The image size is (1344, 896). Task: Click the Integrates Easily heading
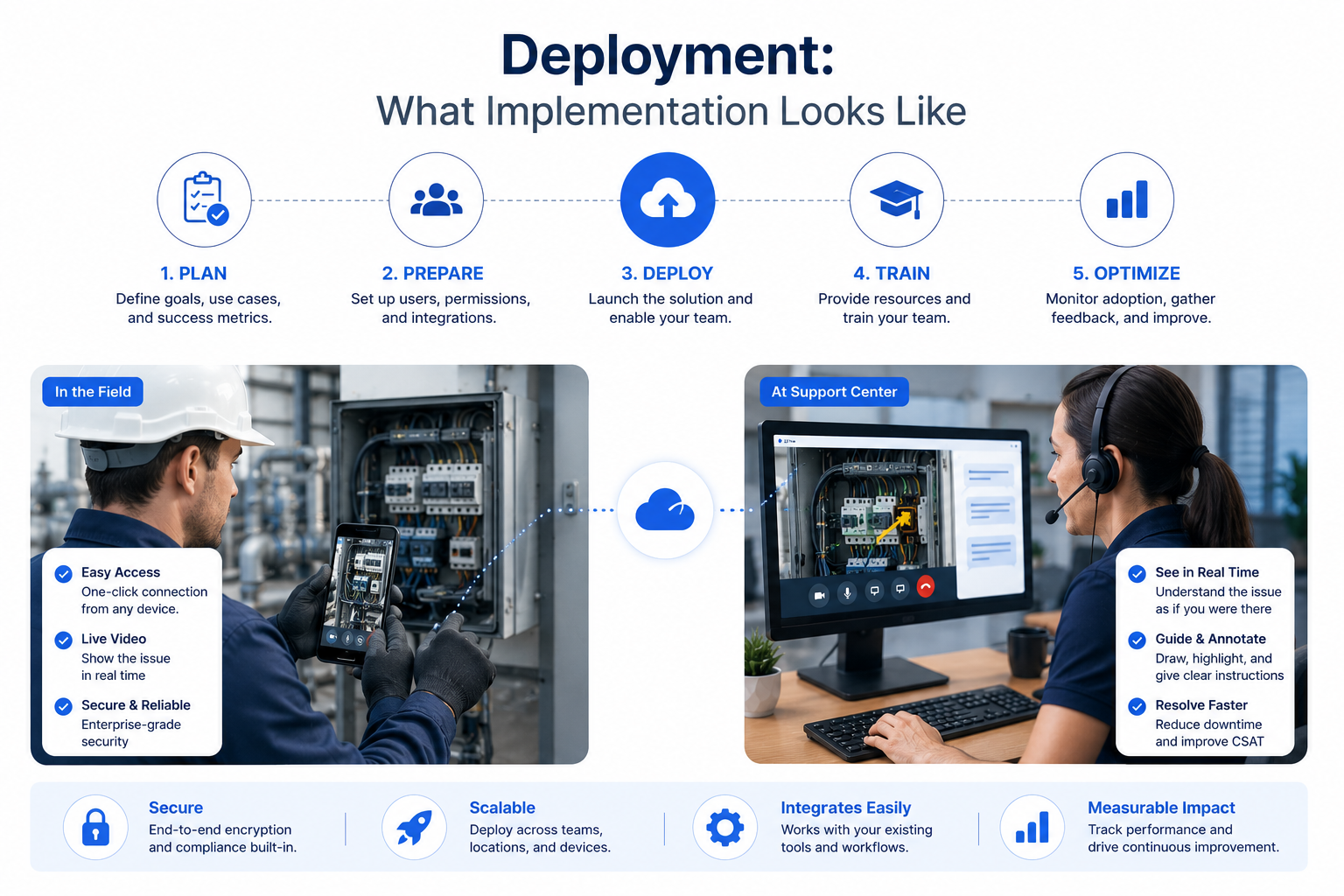(x=846, y=808)
